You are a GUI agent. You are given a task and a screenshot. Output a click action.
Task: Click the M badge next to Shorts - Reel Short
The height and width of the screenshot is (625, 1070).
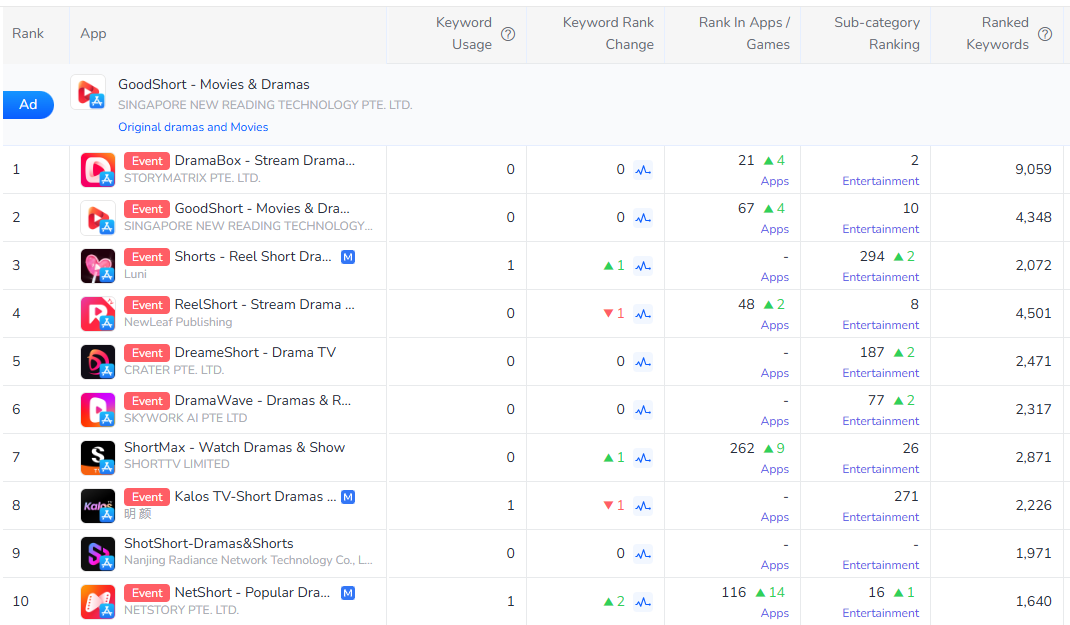(348, 257)
